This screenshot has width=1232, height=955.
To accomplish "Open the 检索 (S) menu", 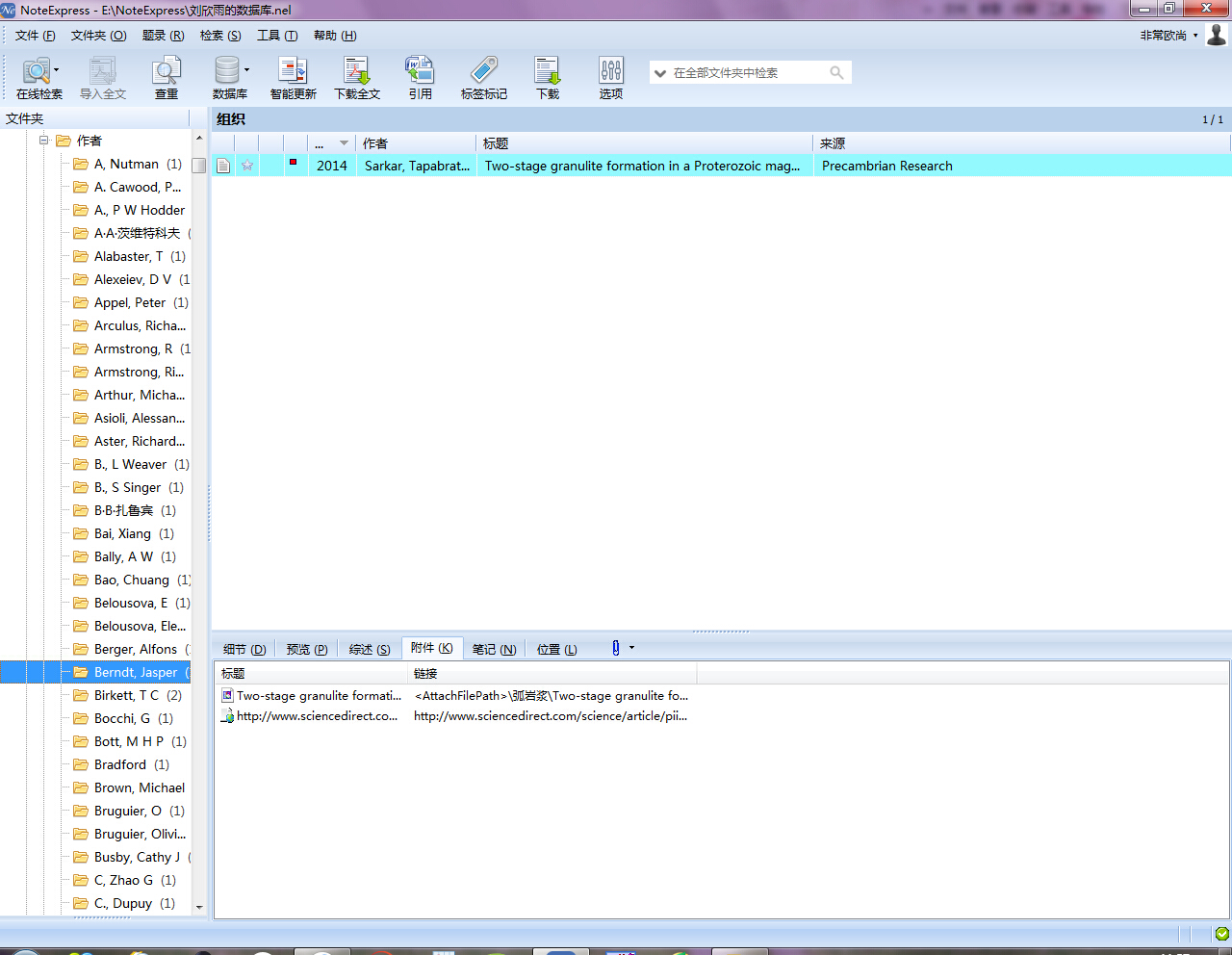I will (x=220, y=36).
